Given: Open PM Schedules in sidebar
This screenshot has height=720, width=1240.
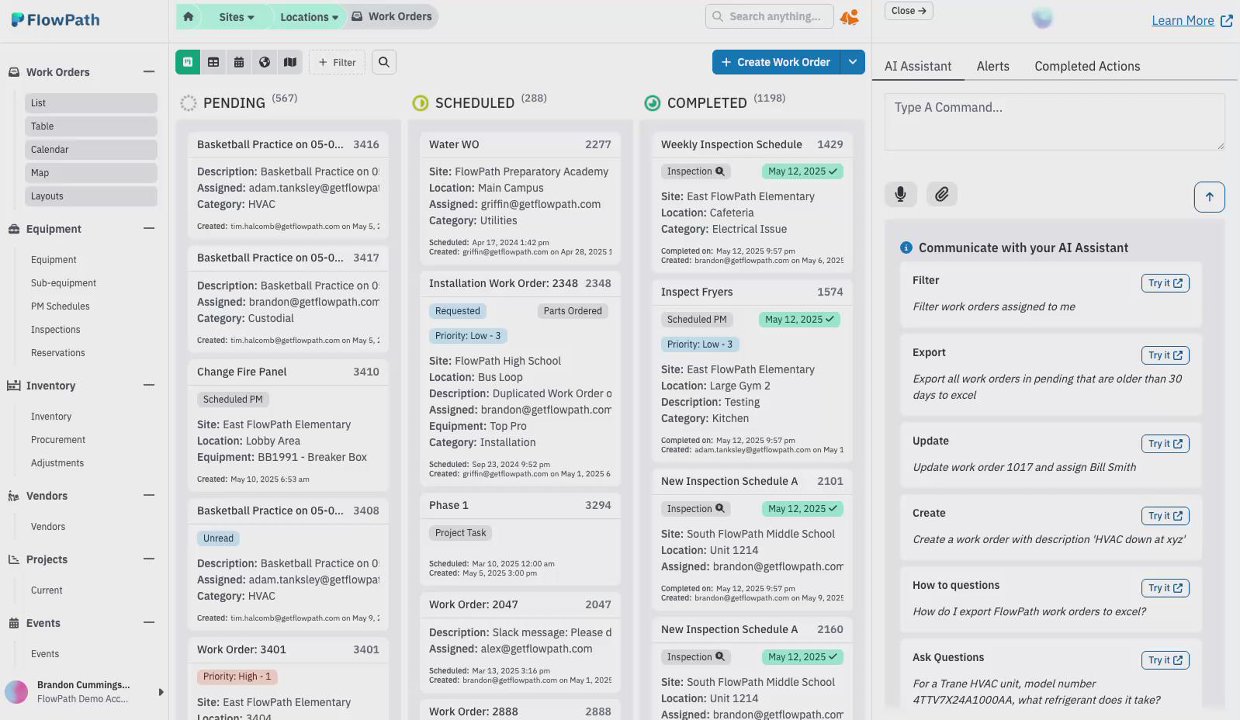Looking at the screenshot, I should point(60,306).
